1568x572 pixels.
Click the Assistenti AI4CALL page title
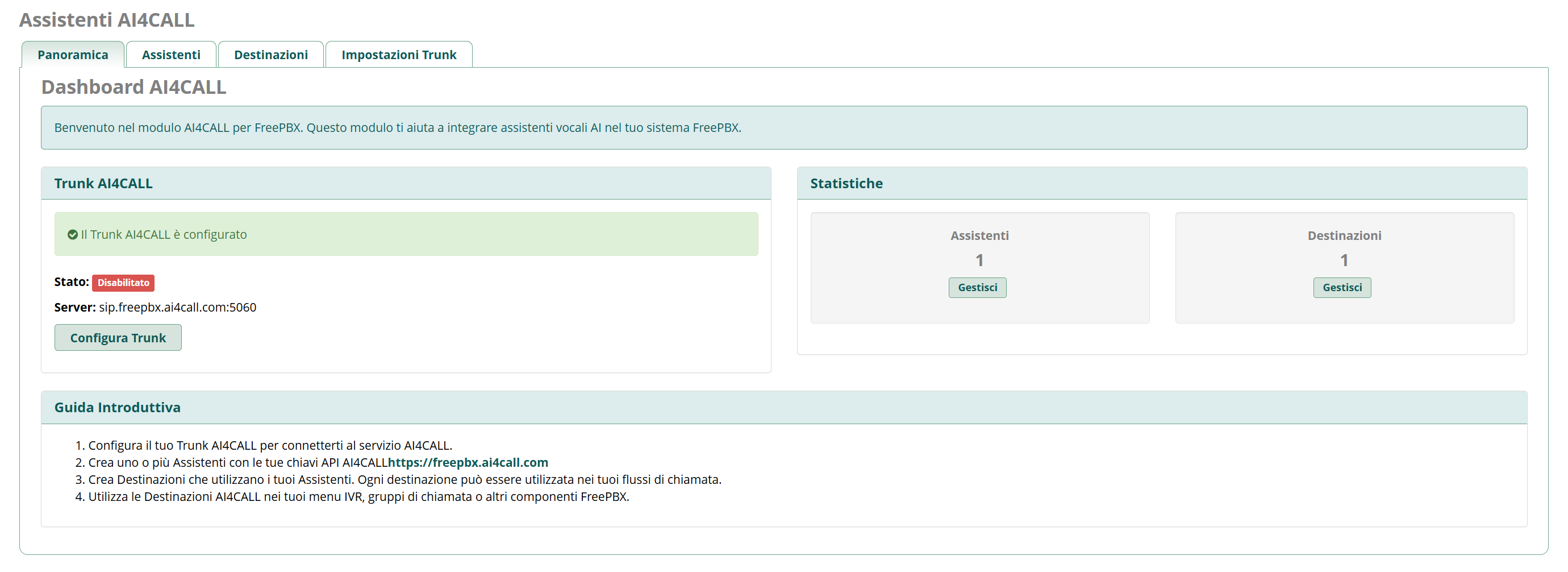click(107, 20)
